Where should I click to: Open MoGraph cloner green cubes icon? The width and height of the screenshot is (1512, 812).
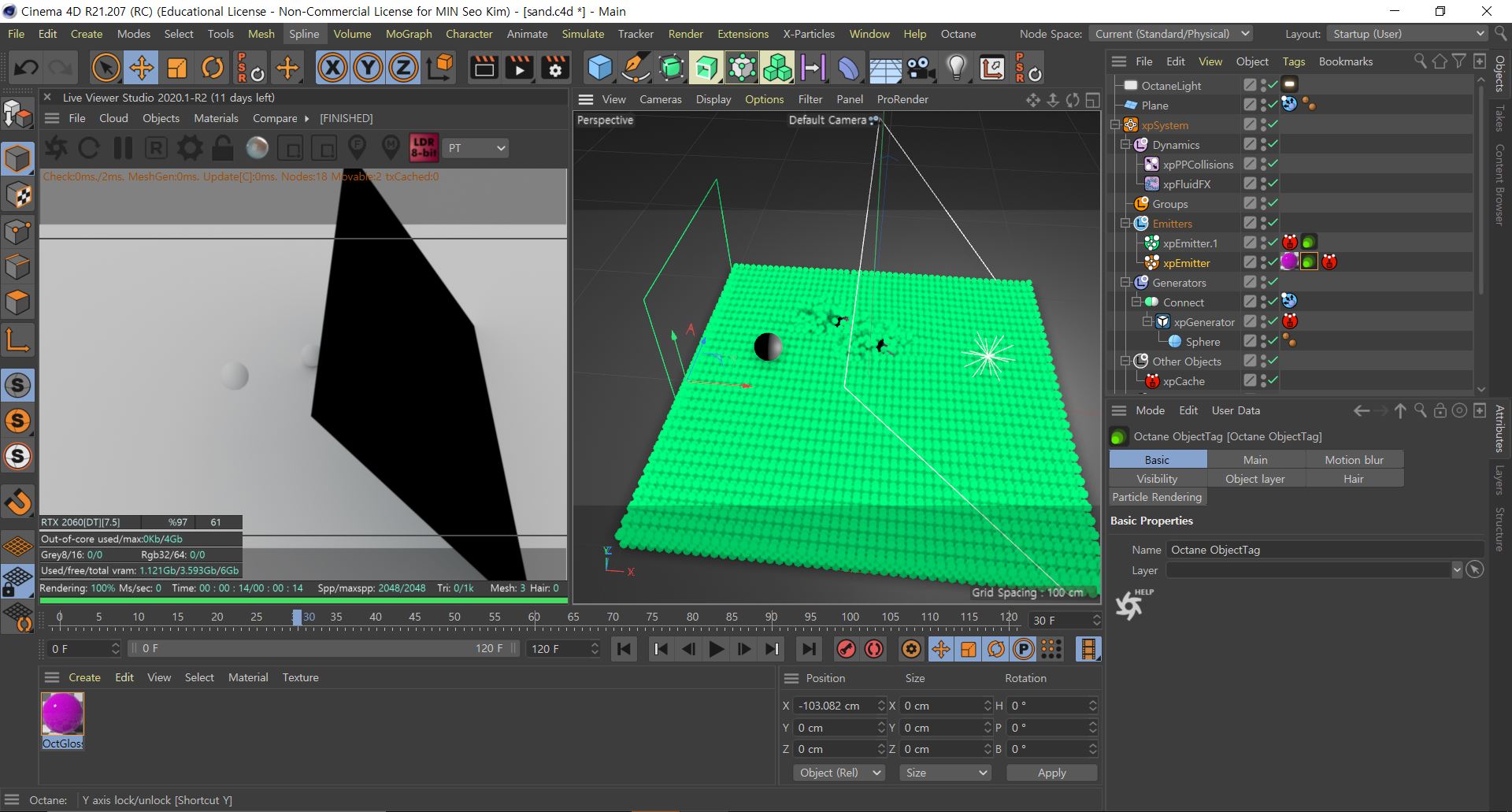pyautogui.click(x=777, y=68)
